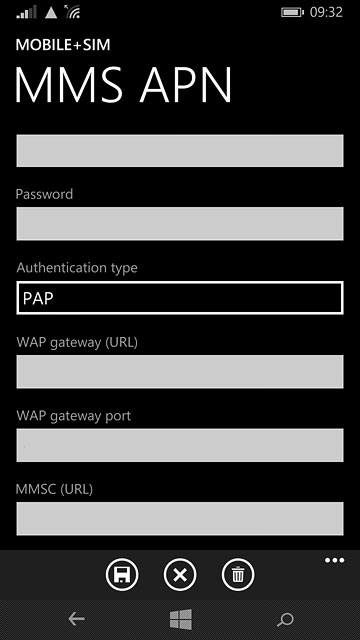Tap the save floppy disk icon
Image resolution: width=360 pixels, height=640 pixels.
point(122,575)
